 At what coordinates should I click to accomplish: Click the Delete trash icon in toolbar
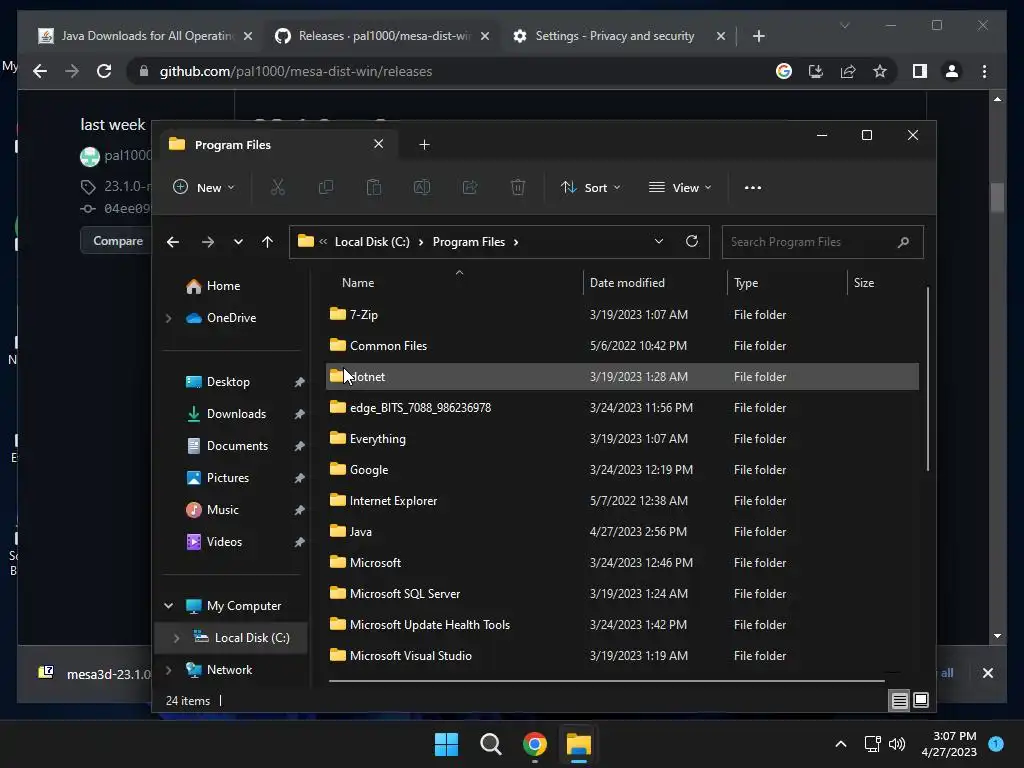[518, 187]
